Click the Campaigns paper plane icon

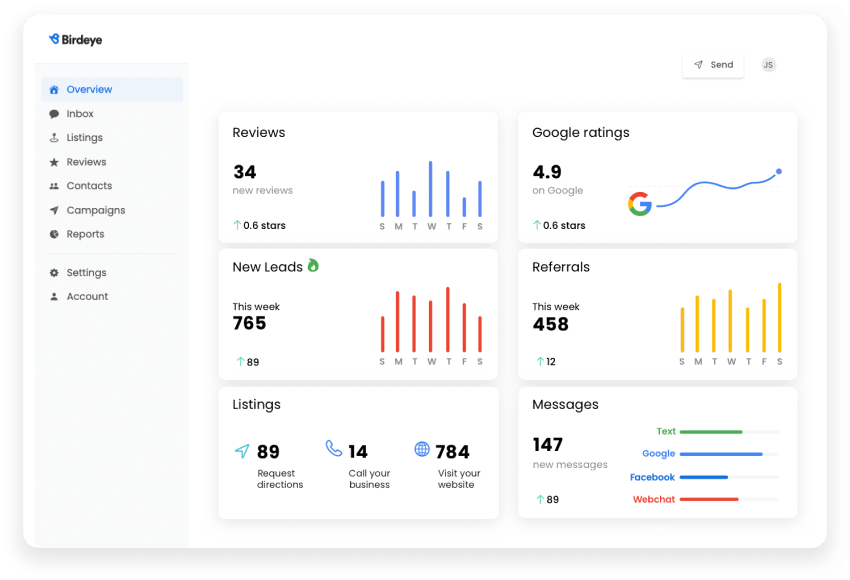point(54,210)
